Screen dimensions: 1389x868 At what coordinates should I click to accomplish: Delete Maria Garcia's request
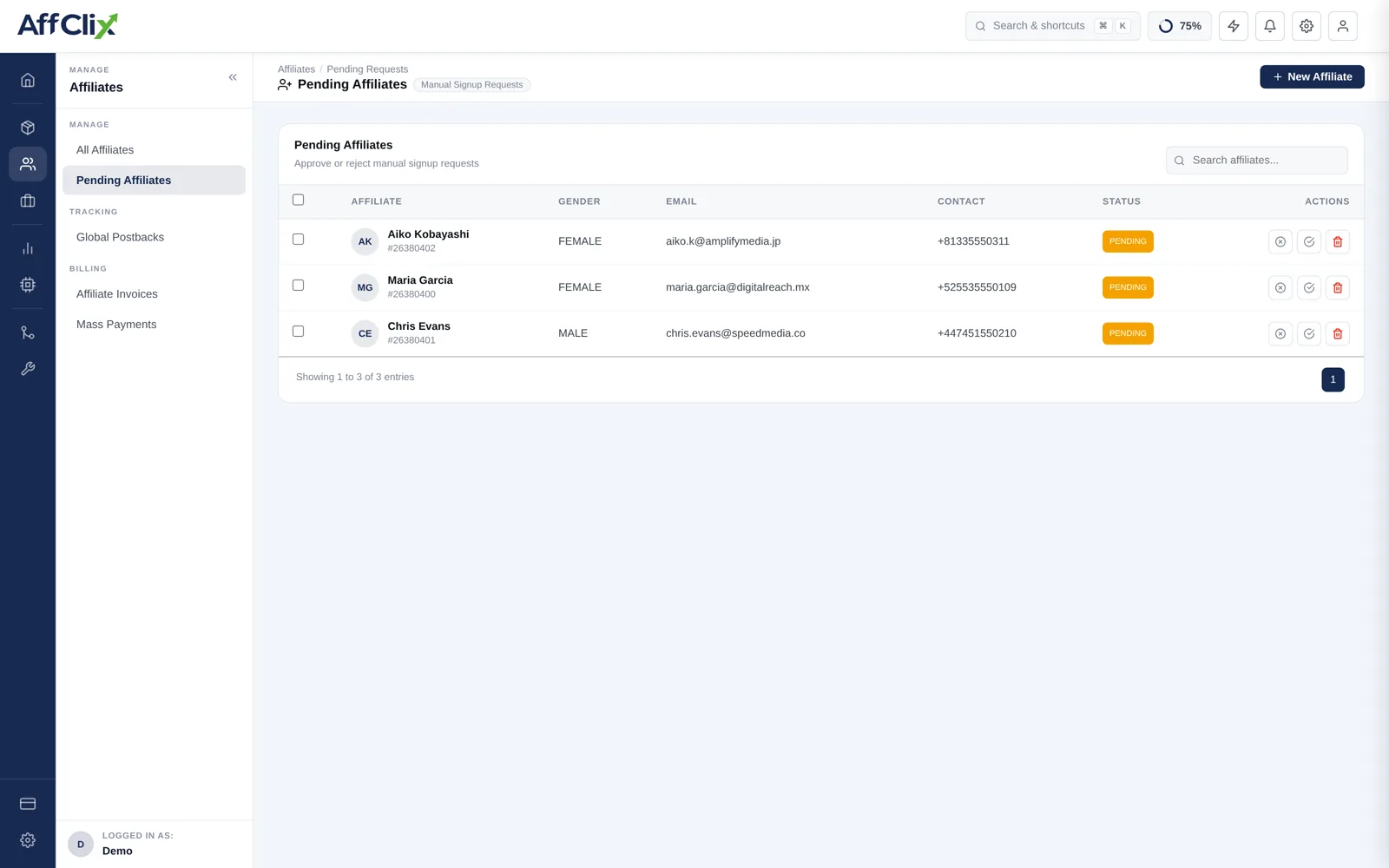tap(1338, 288)
